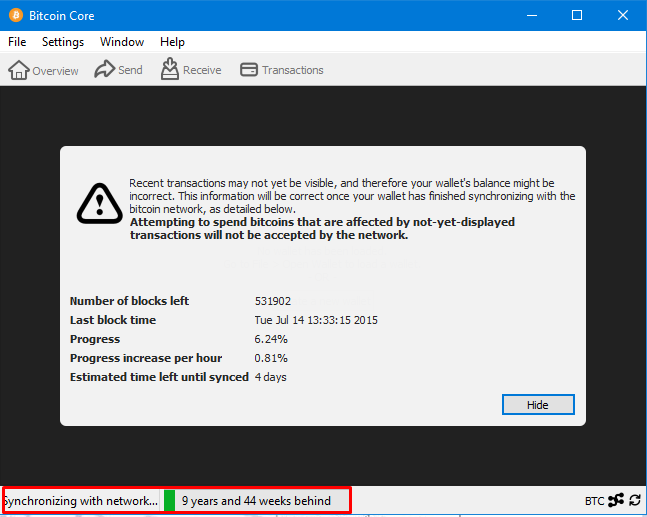Click the "Synchronizing with network..." status text
The width and height of the screenshot is (647, 517).
81,501
